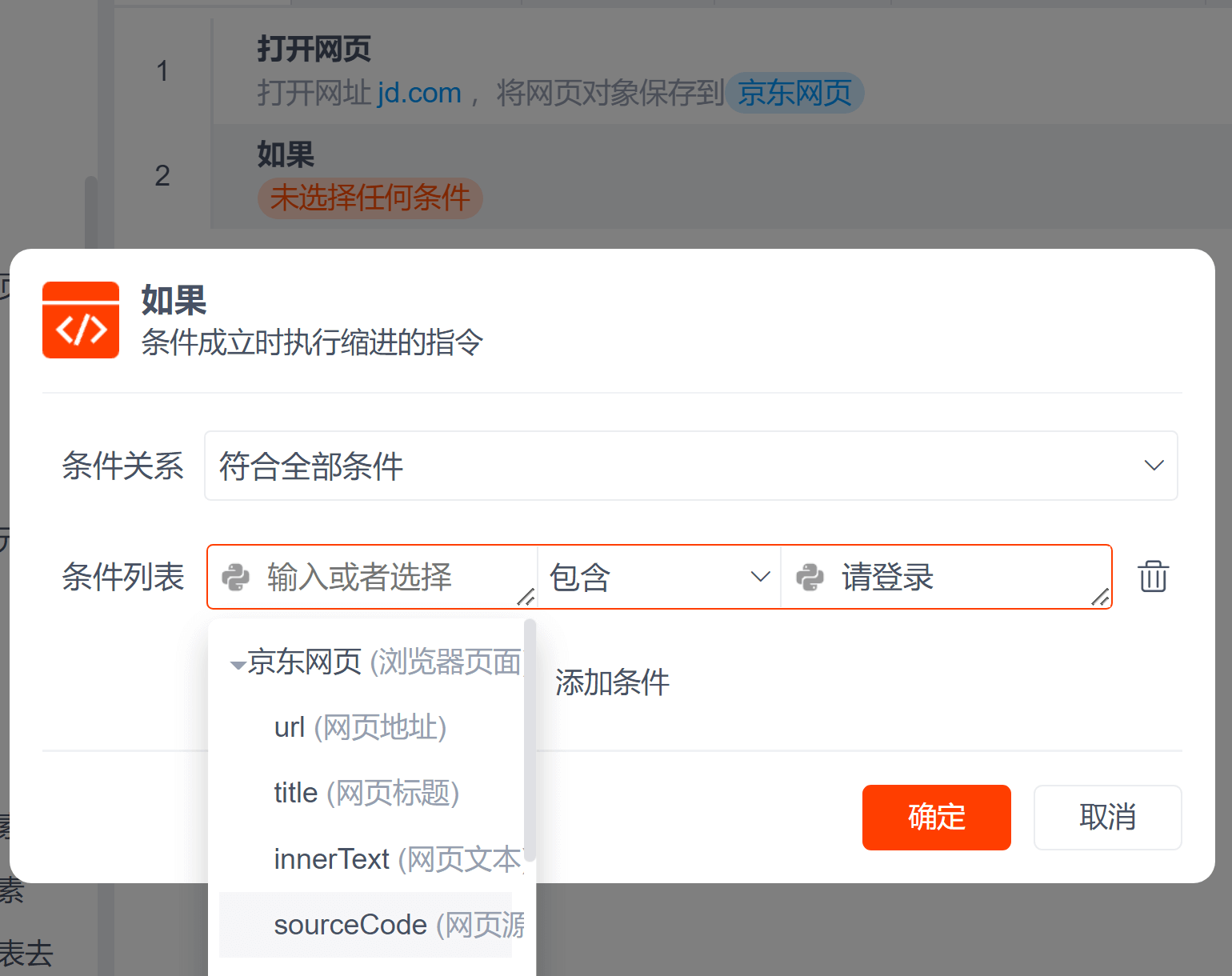Click resize handle of 输入或者选择 field
This screenshot has width=1232, height=976.
coord(526,597)
